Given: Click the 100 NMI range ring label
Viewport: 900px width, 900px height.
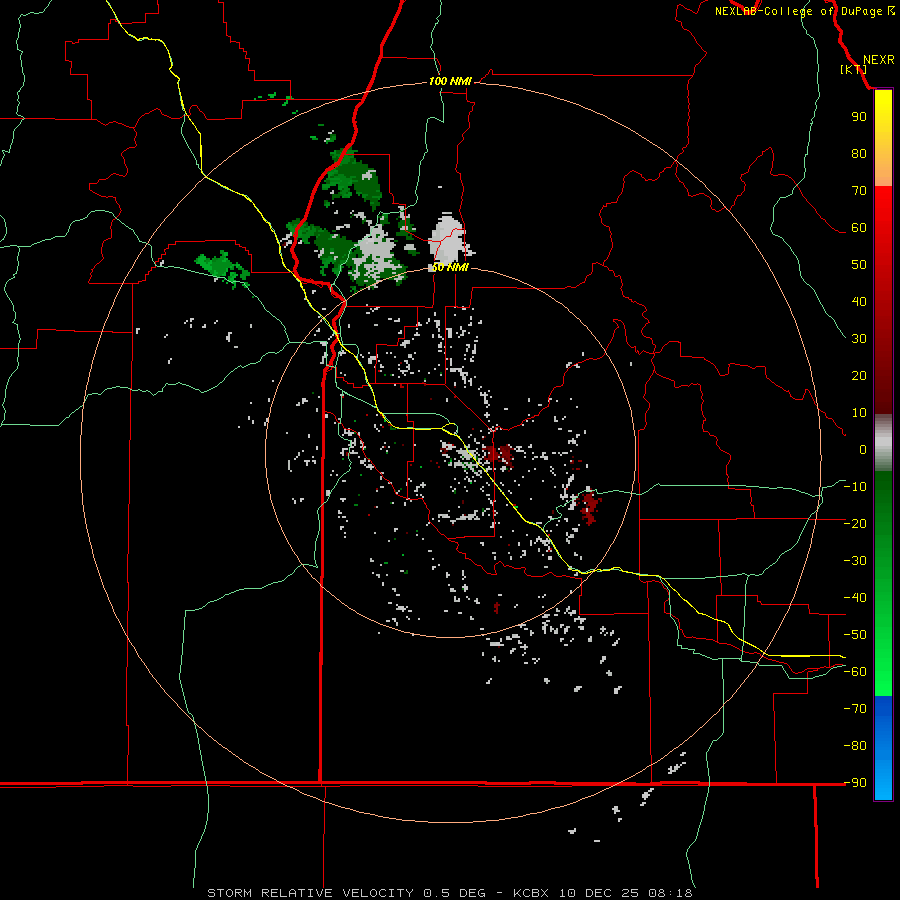Looking at the screenshot, I should click(450, 82).
